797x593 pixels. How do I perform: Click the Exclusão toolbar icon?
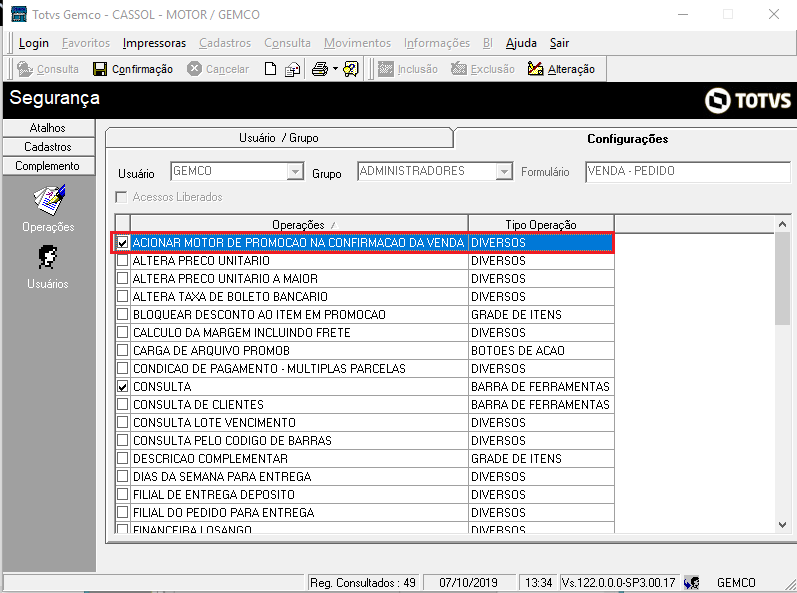click(x=458, y=69)
